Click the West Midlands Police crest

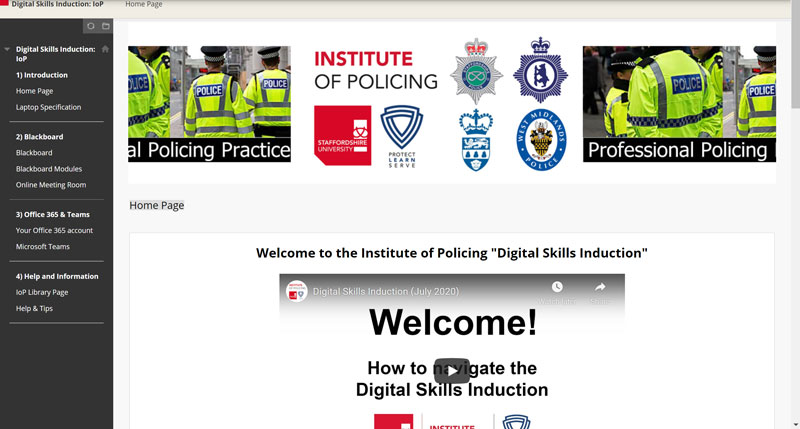click(x=541, y=139)
